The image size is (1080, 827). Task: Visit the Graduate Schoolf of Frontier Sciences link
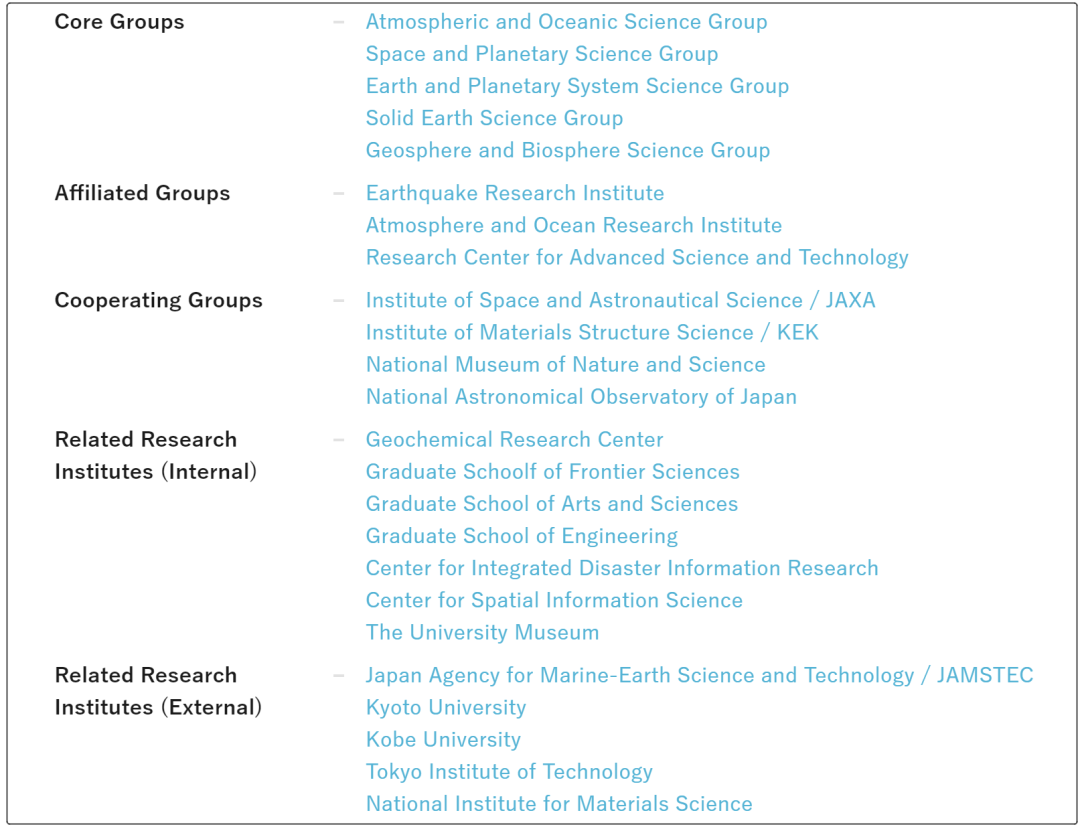(x=553, y=471)
